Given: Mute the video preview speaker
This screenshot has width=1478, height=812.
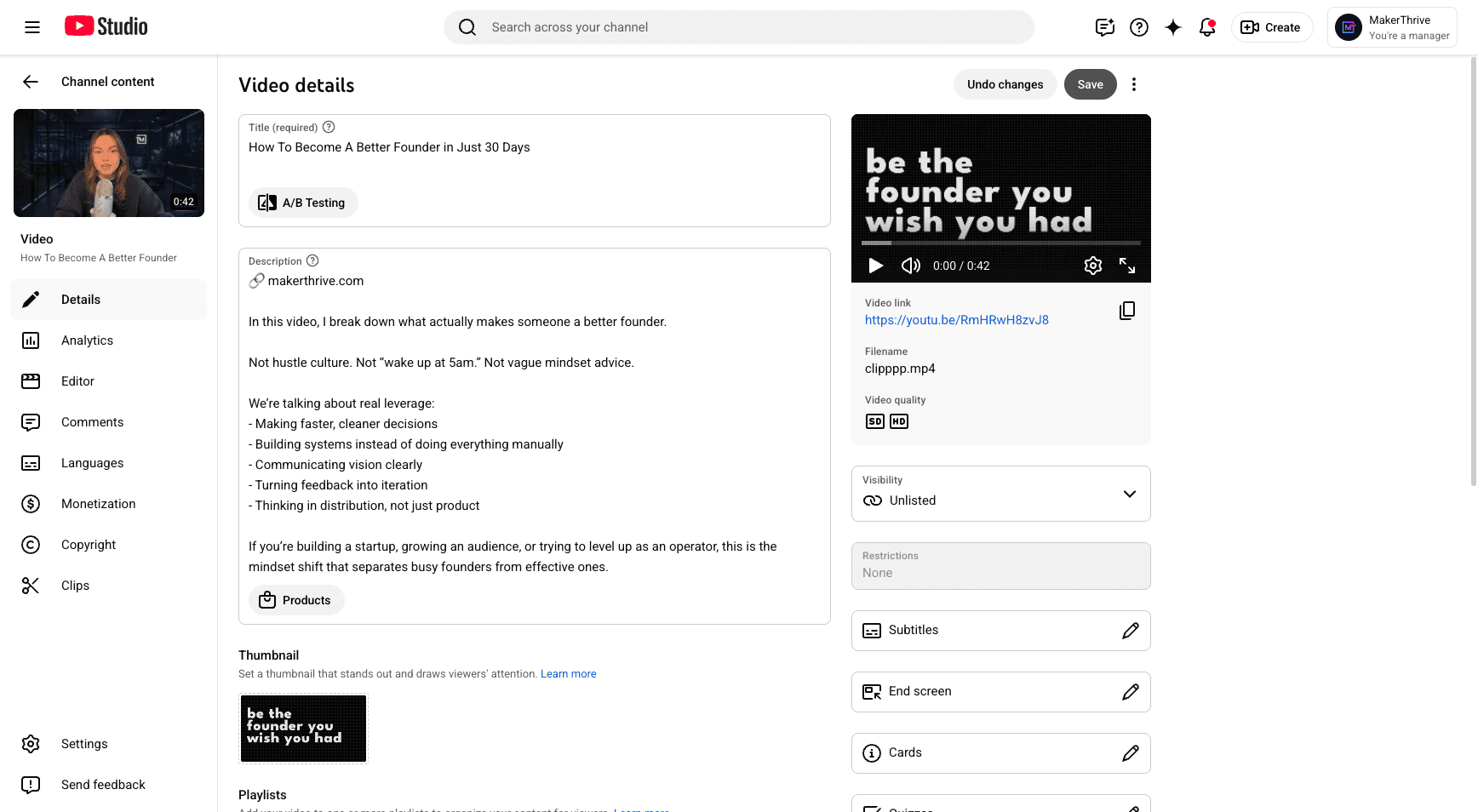Looking at the screenshot, I should point(911,266).
